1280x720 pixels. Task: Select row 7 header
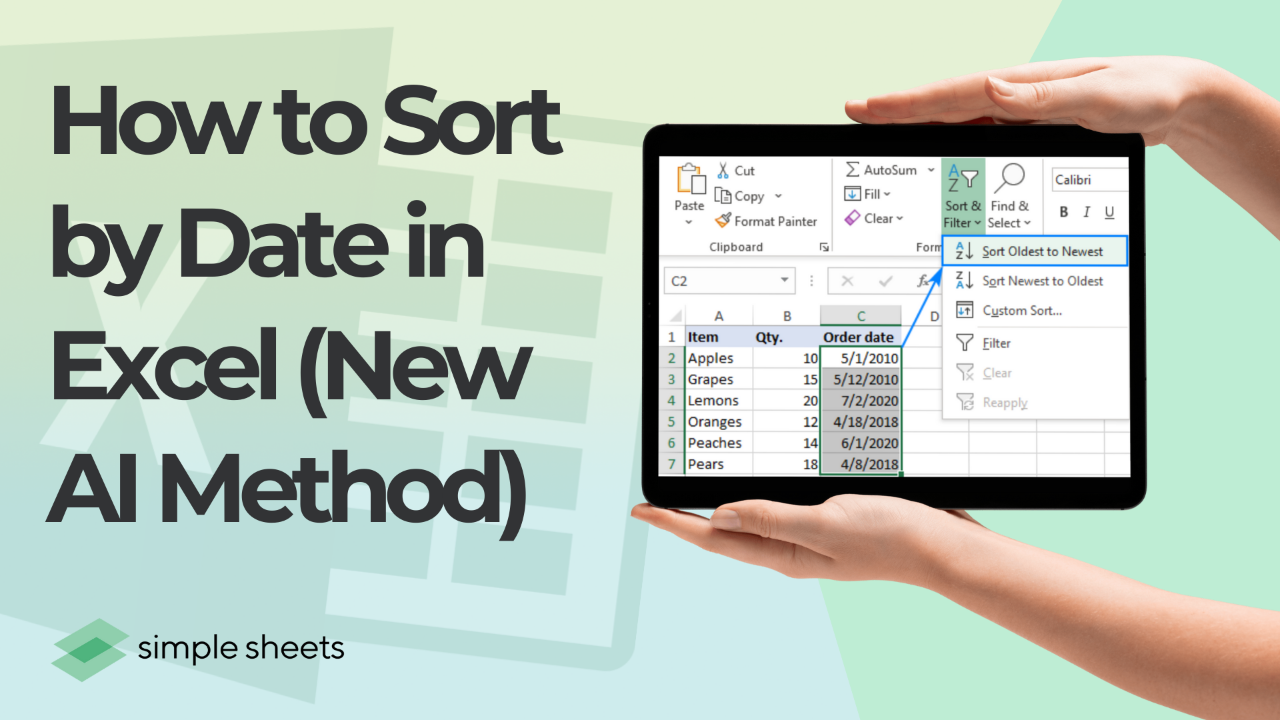tap(672, 464)
